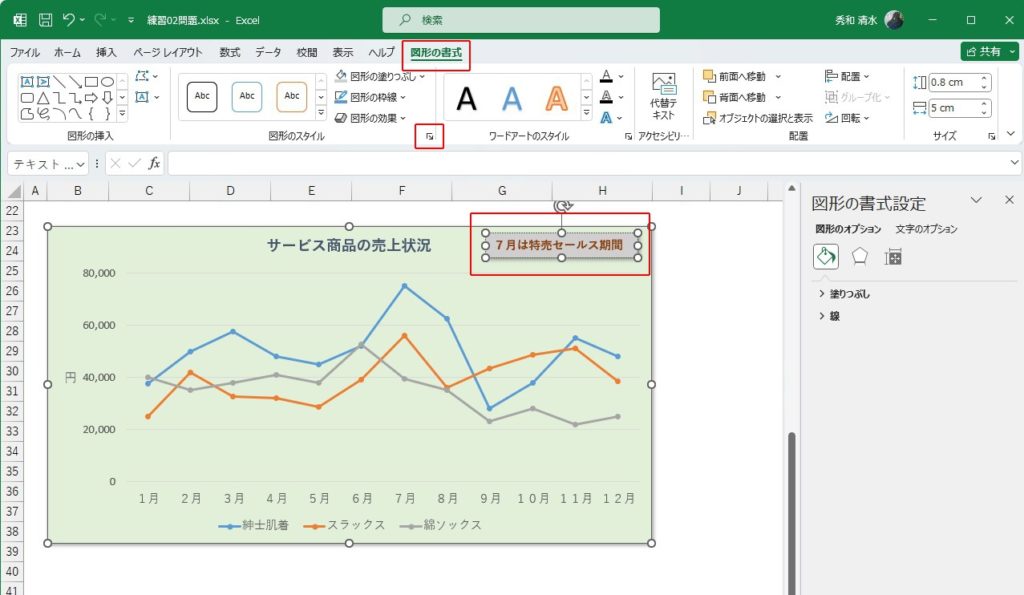The height and width of the screenshot is (595, 1024).
Task: Open the 挿入 ribbon tab
Action: (106, 52)
